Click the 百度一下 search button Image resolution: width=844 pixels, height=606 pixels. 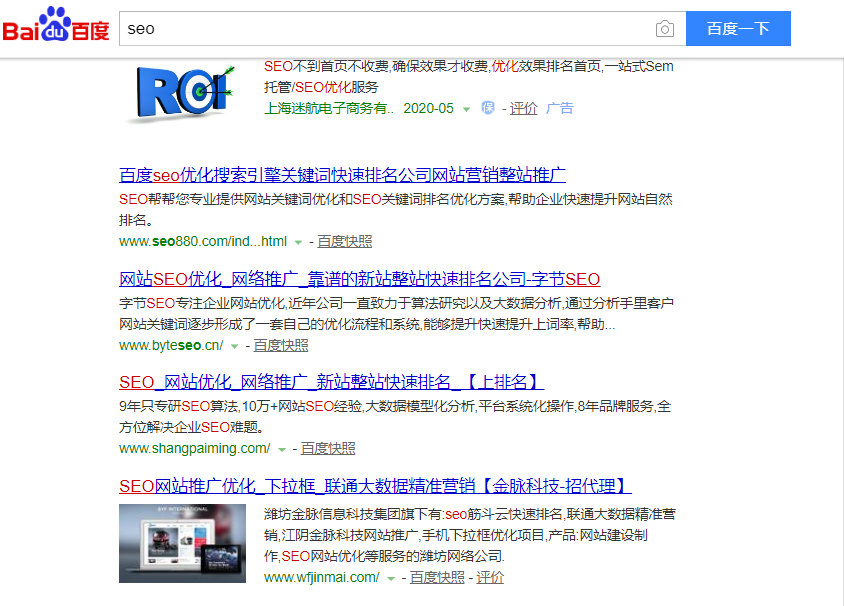(738, 28)
